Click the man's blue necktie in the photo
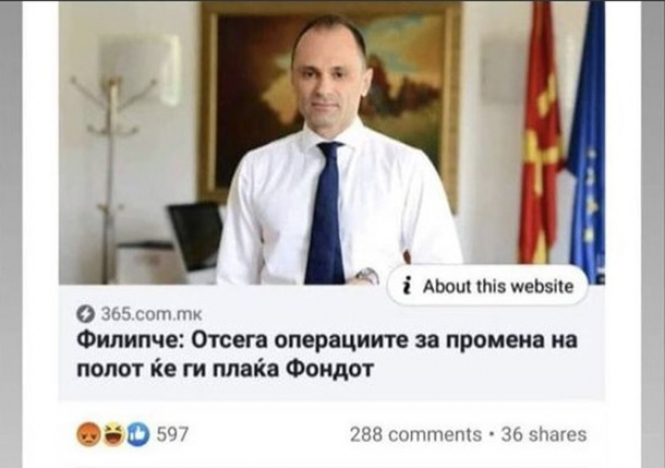This screenshot has width=665, height=468. pyautogui.click(x=325, y=213)
